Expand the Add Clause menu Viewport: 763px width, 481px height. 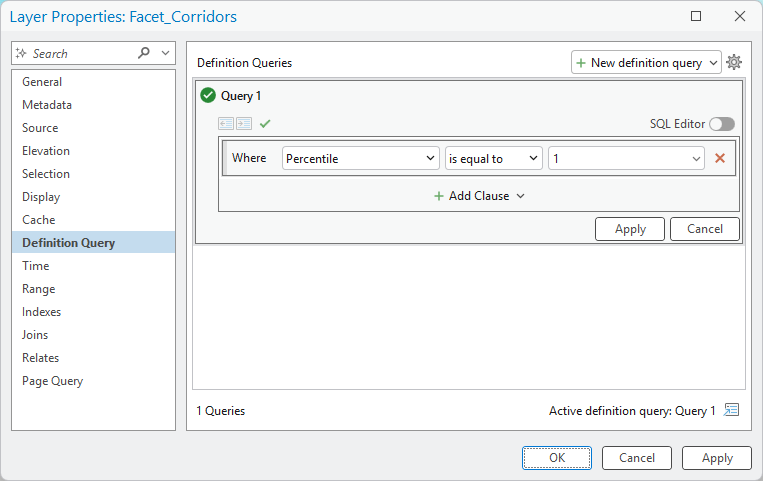pos(479,196)
